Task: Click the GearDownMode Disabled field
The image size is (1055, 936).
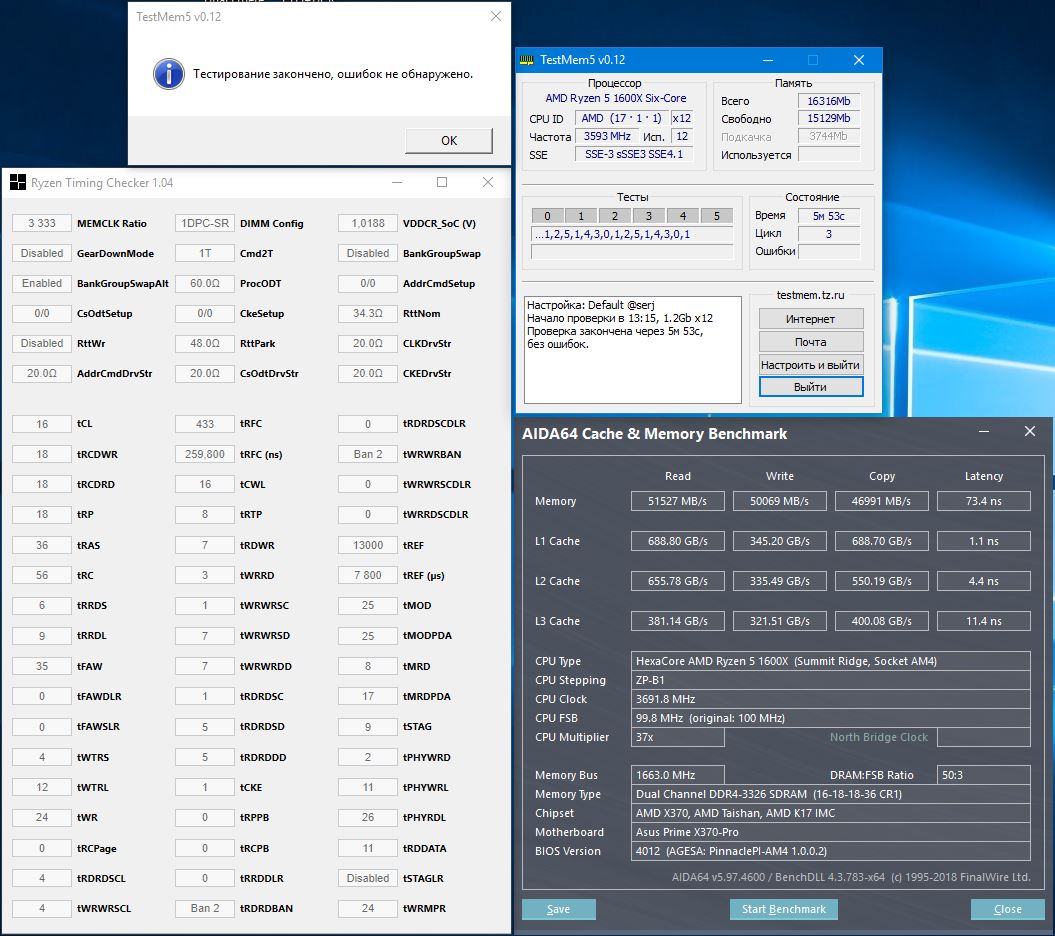Action: pyautogui.click(x=42, y=254)
